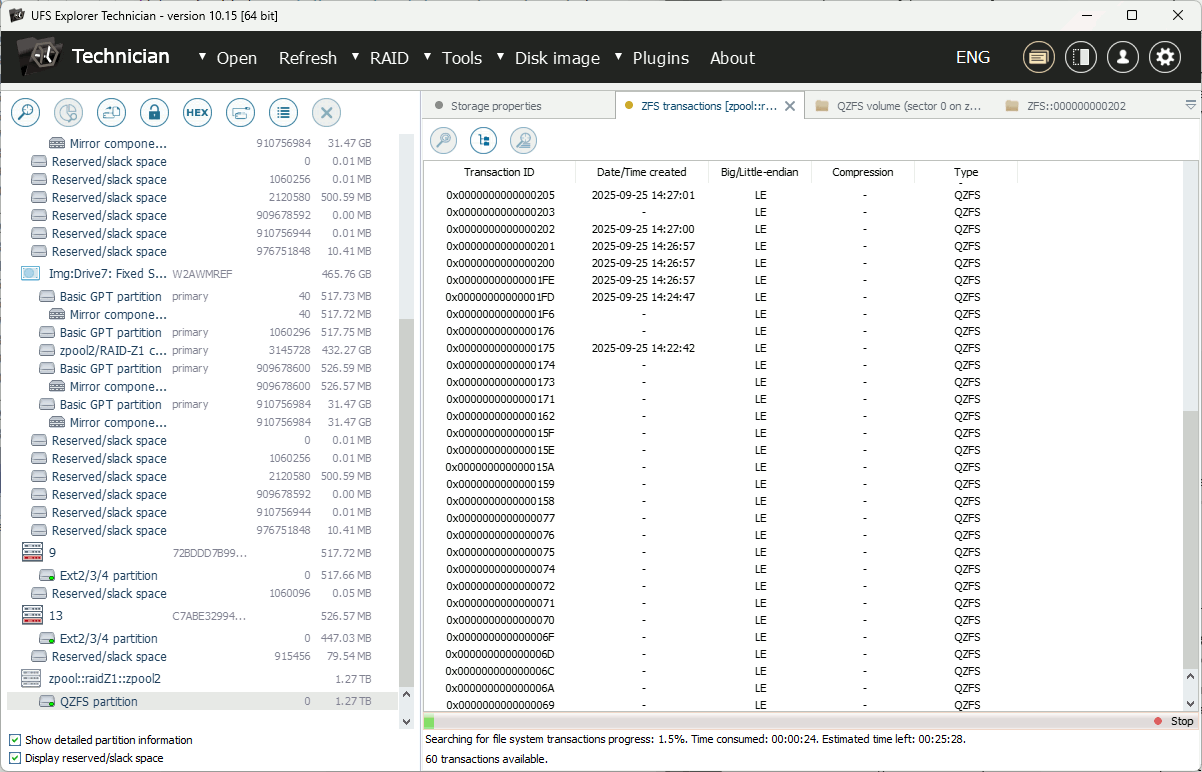1202x772 pixels.
Task: Disable Show detailed partition information
Action: click(15, 739)
